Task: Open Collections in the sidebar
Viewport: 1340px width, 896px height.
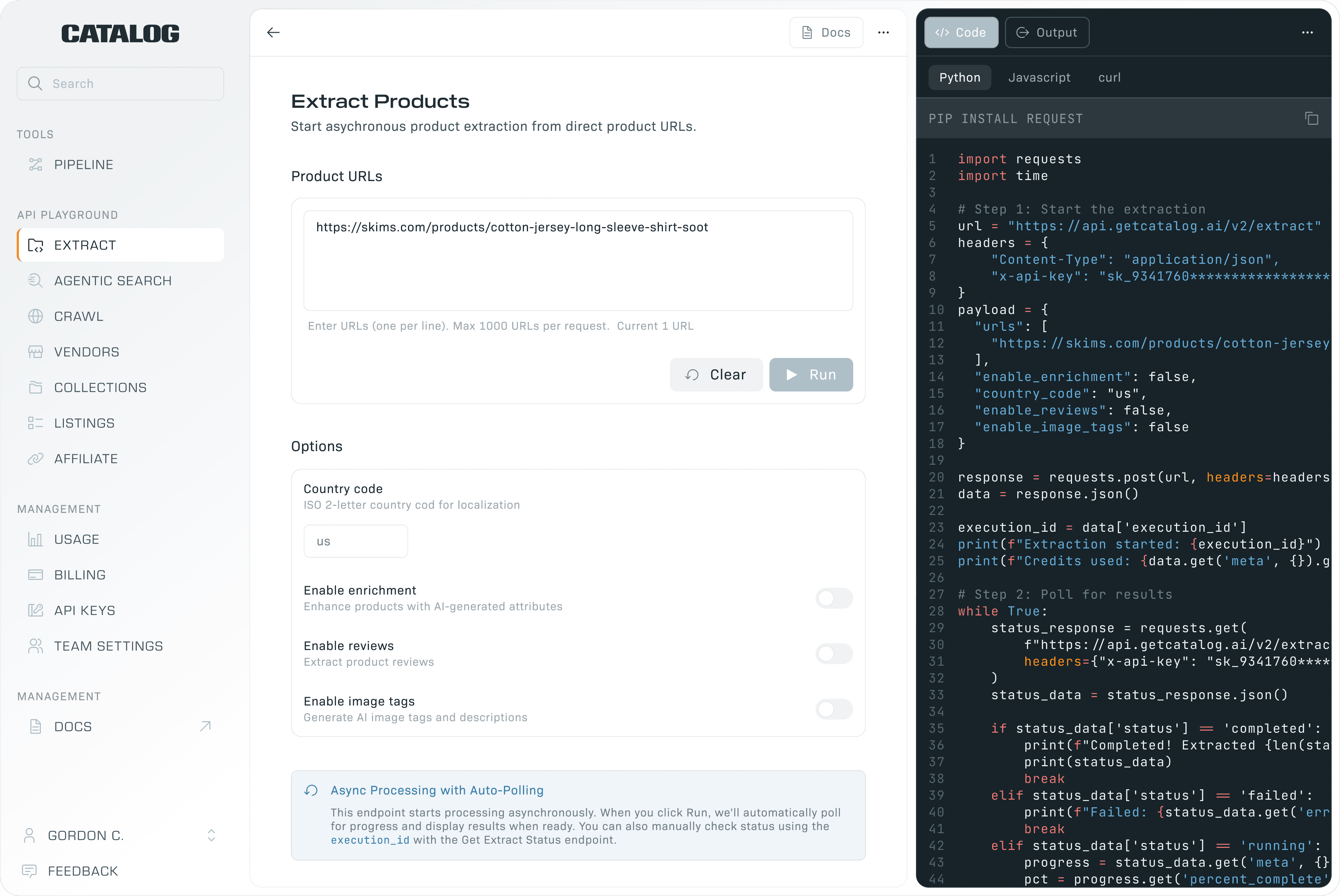Action: (x=120, y=387)
